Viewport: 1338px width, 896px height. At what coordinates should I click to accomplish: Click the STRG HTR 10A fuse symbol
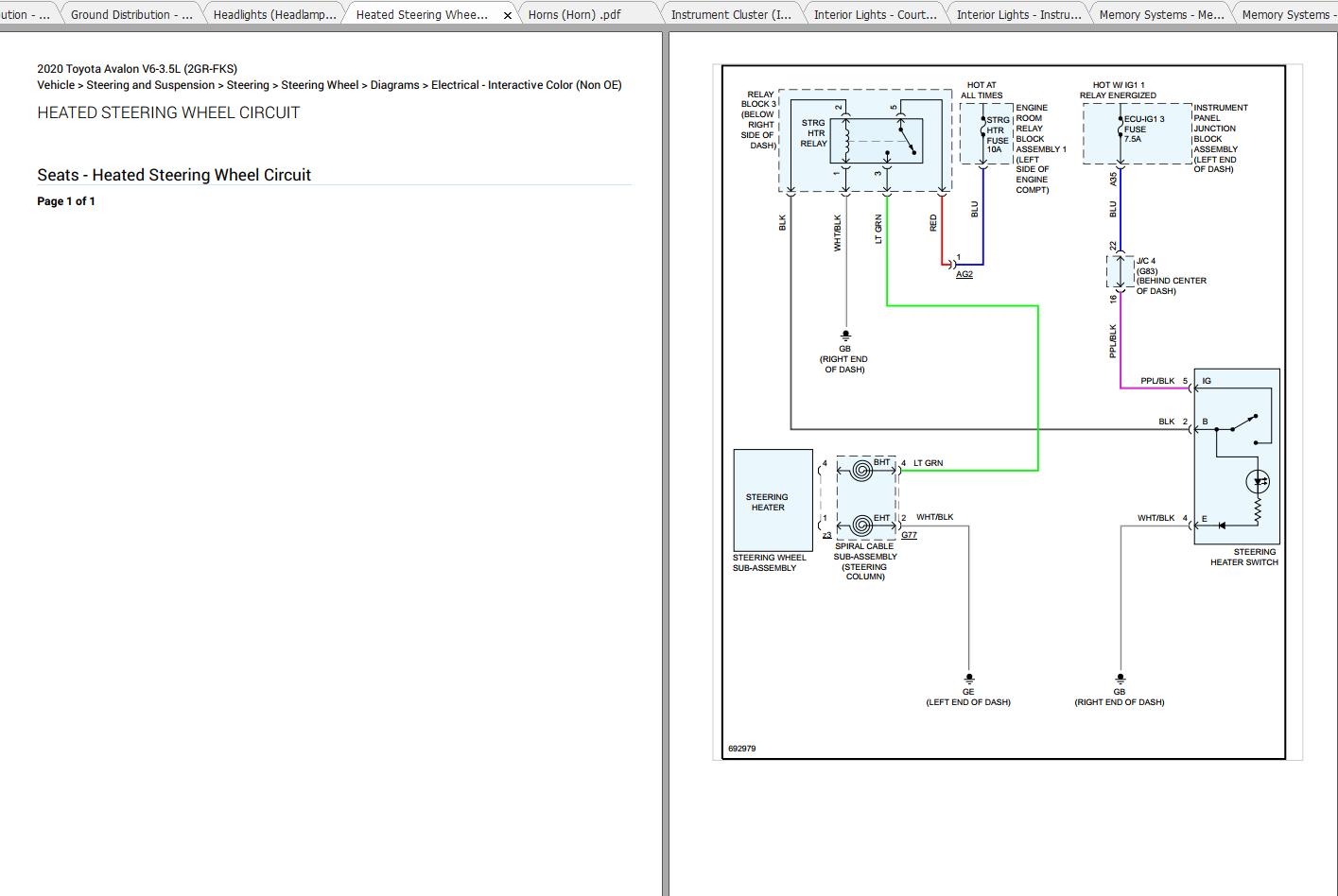click(x=982, y=131)
